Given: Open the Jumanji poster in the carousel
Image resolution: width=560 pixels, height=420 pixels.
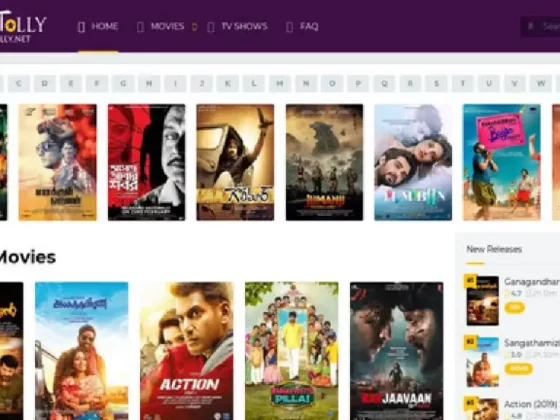Looking at the screenshot, I should (x=324, y=162).
